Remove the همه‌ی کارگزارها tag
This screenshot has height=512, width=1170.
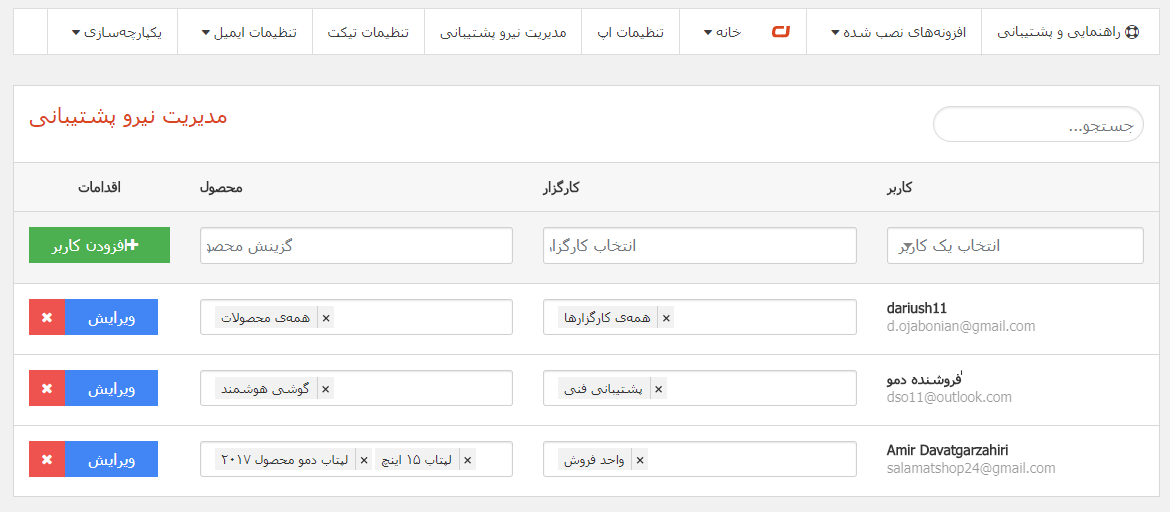[667, 318]
